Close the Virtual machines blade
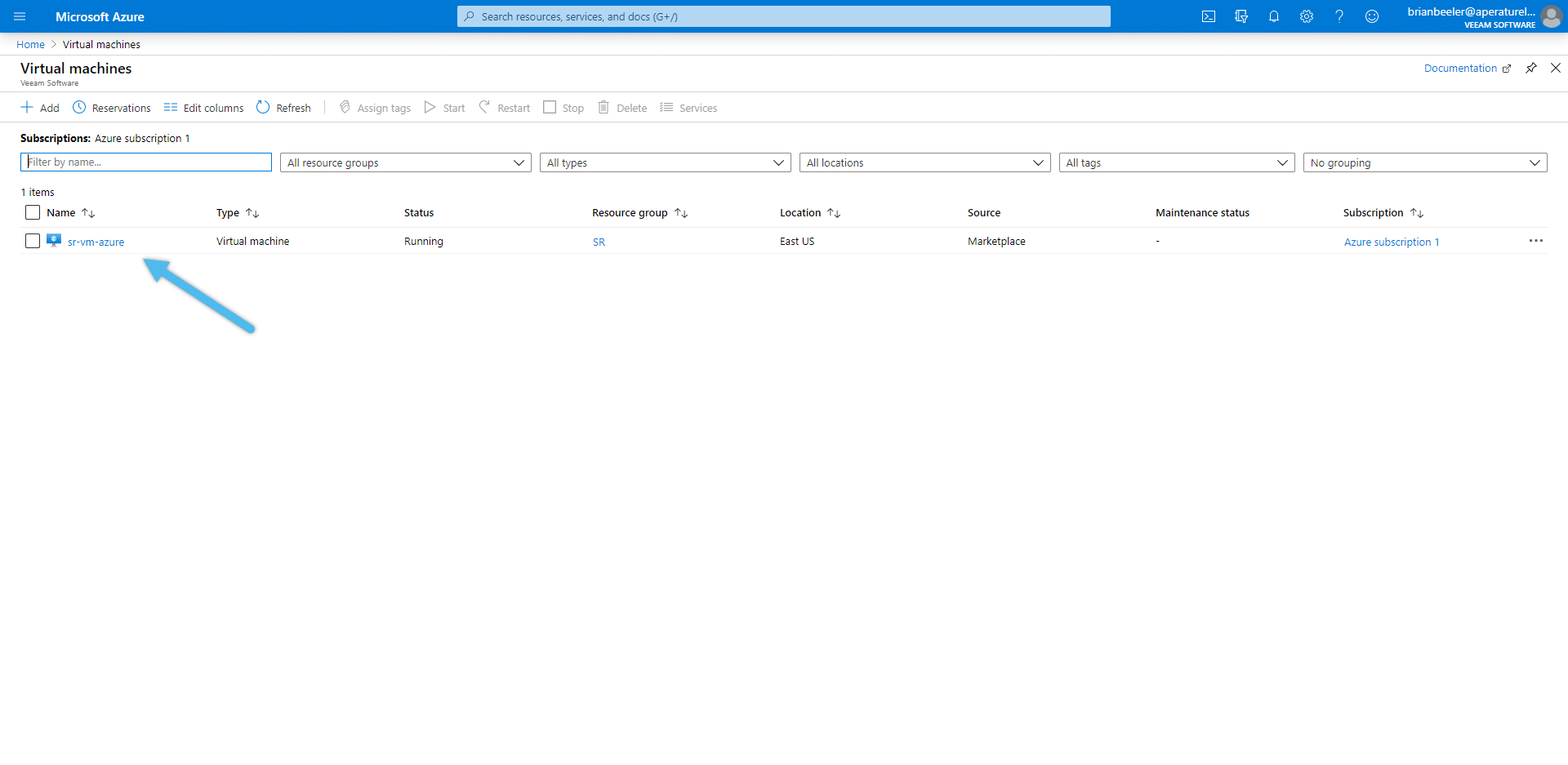Viewport: 1568px width, 765px height. 1556,68
